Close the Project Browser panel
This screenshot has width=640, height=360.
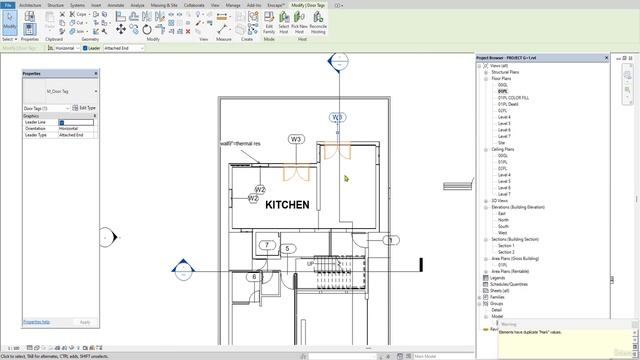606,58
